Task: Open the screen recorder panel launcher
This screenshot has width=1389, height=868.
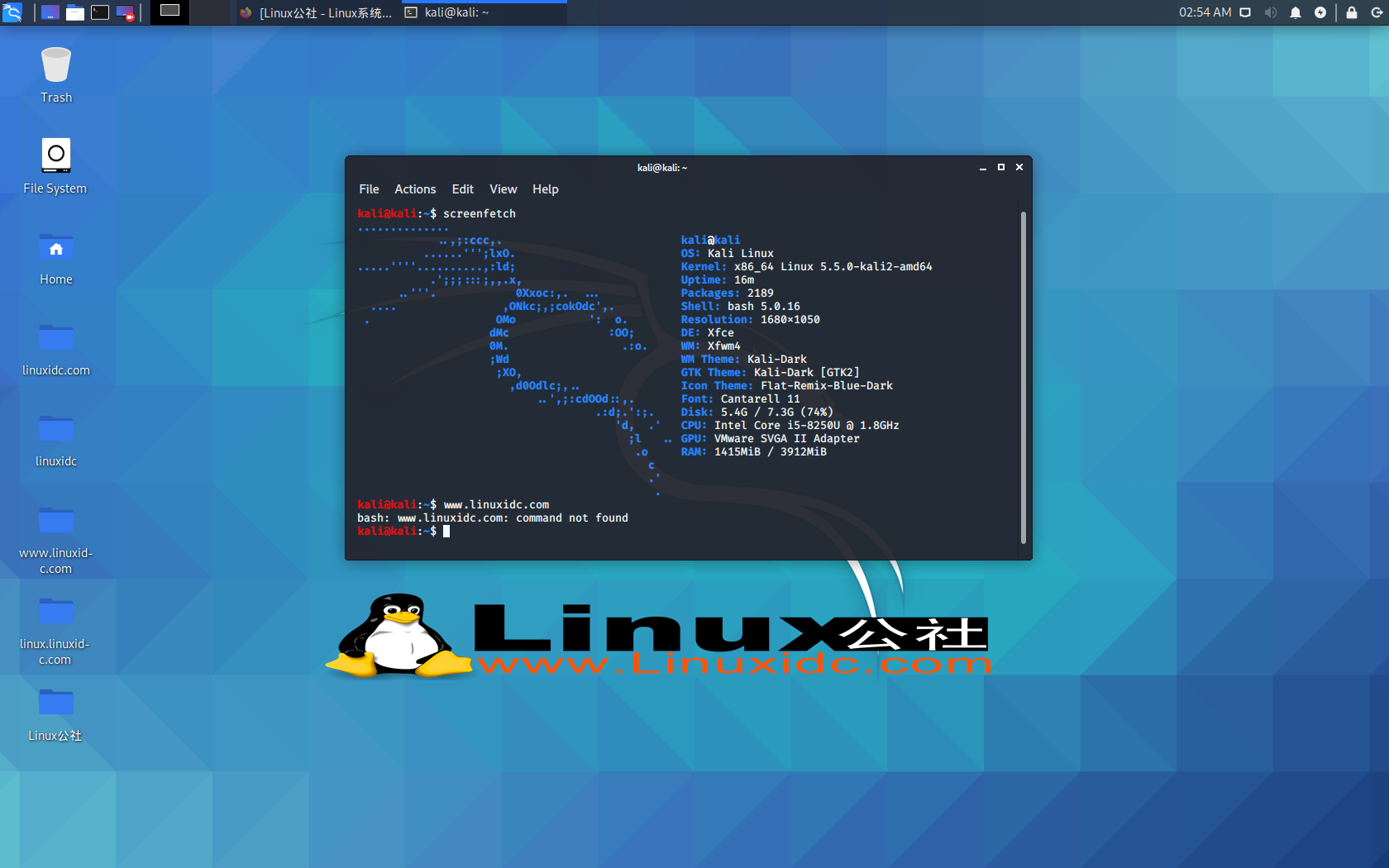Action: pyautogui.click(x=125, y=12)
